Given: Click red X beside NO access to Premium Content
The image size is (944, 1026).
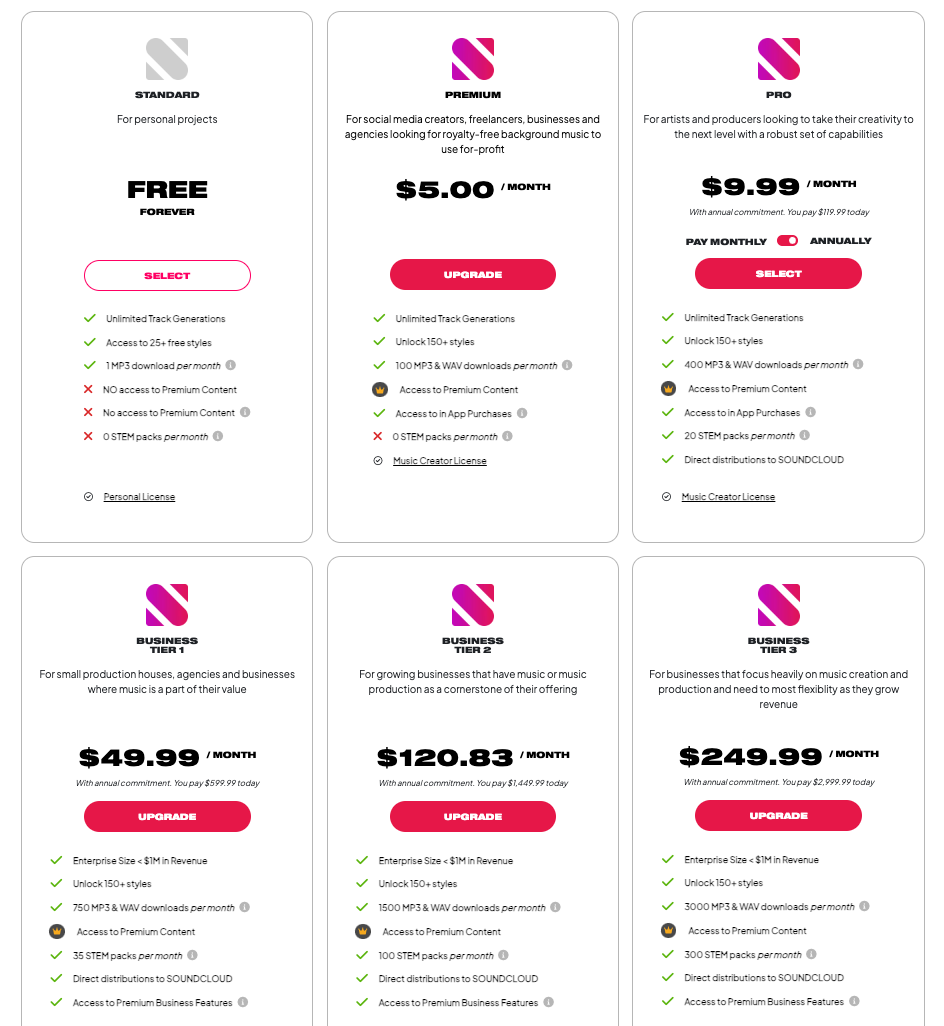Looking at the screenshot, I should point(88,390).
